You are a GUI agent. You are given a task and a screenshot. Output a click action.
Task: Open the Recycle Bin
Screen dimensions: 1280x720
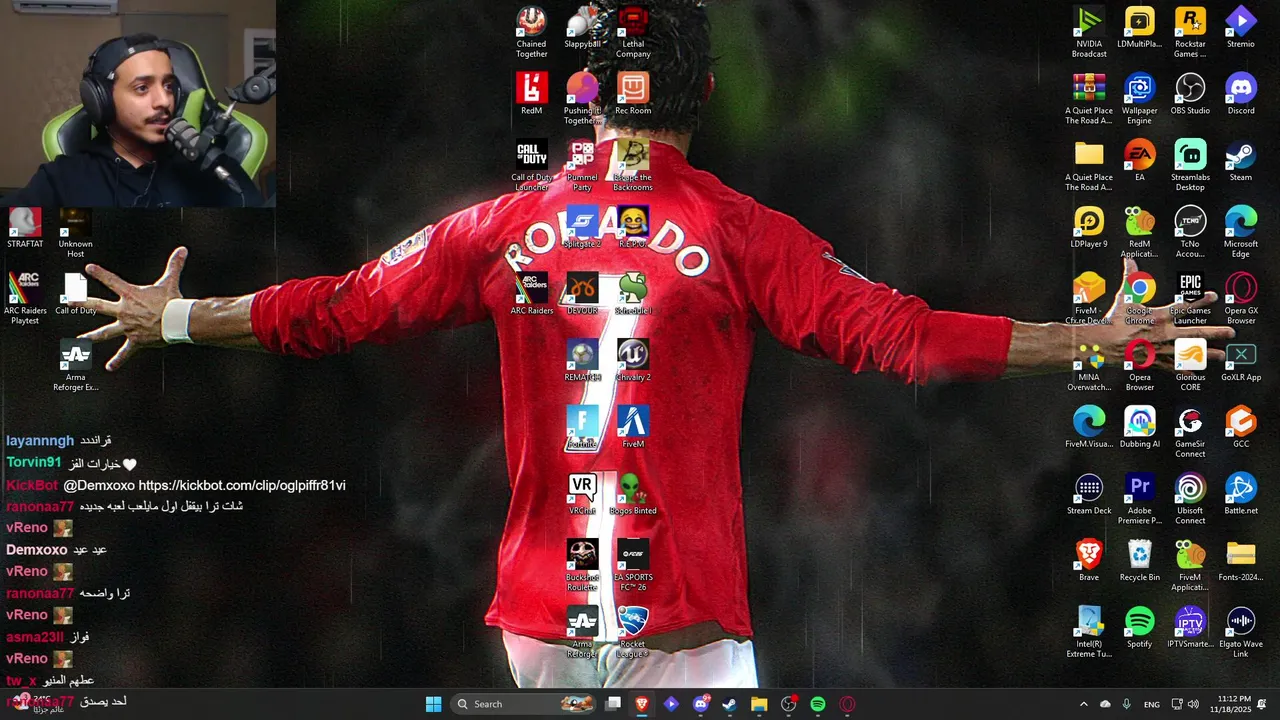1140,561
